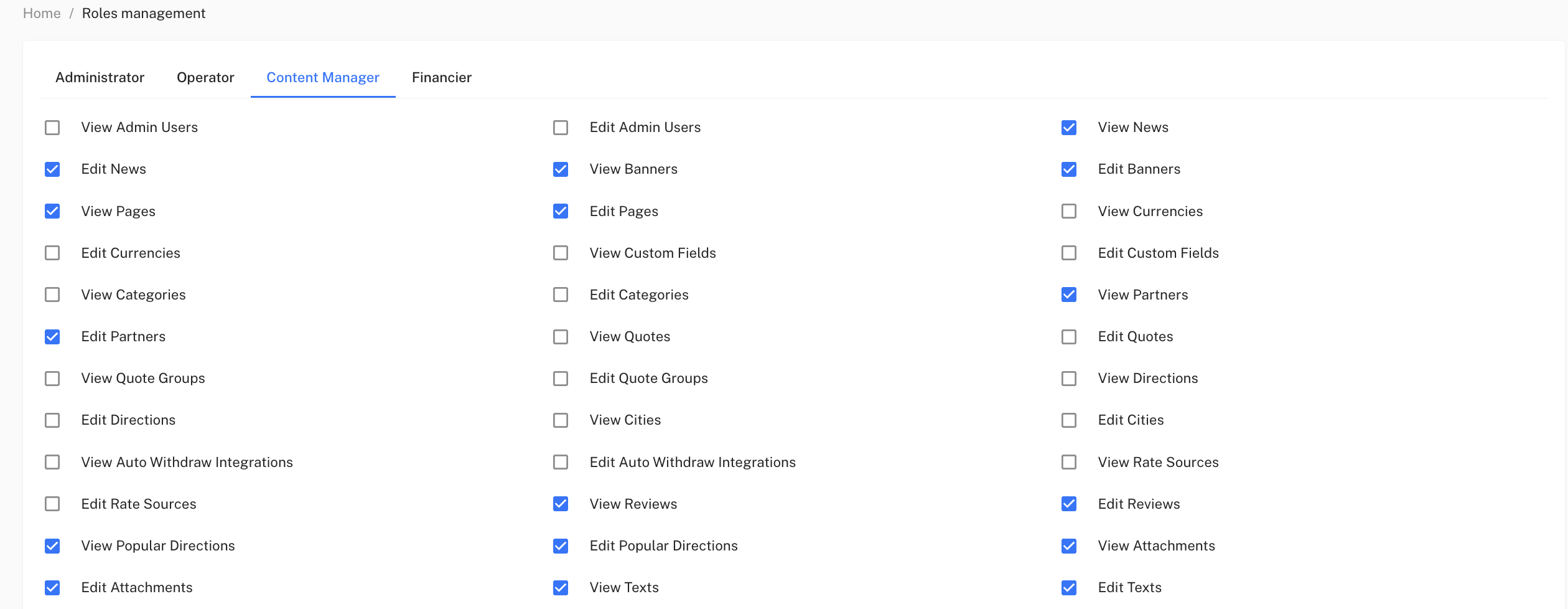Enable the View Admin Users checkbox
Viewport: 1568px width, 609px height.
(x=52, y=128)
